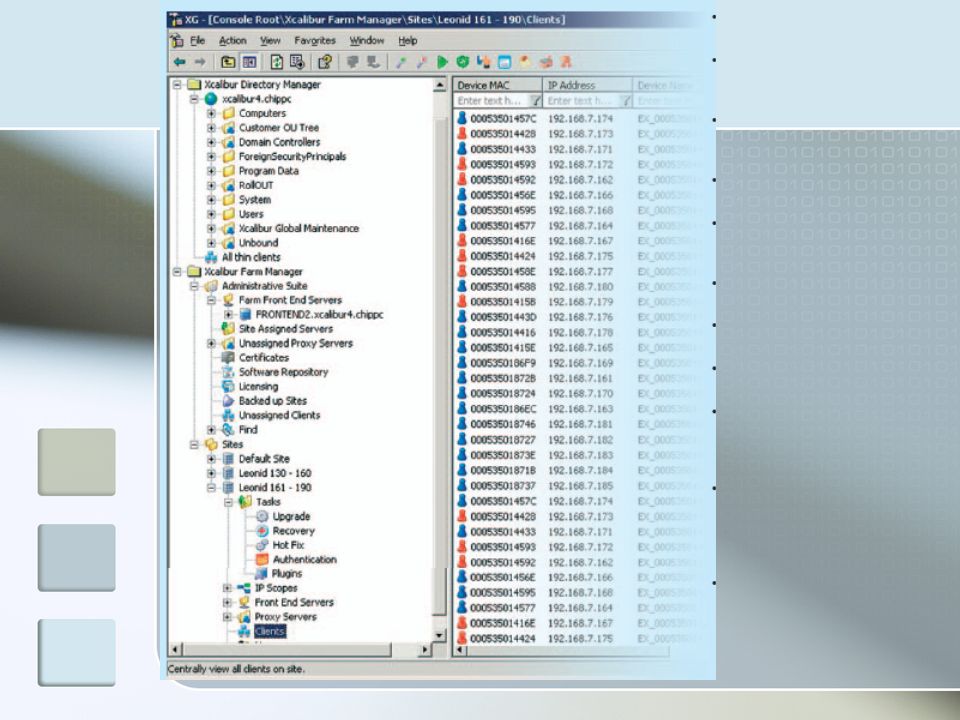Image resolution: width=960 pixels, height=720 pixels.
Task: Click the Up one level toolbar icon
Action: pos(228,62)
